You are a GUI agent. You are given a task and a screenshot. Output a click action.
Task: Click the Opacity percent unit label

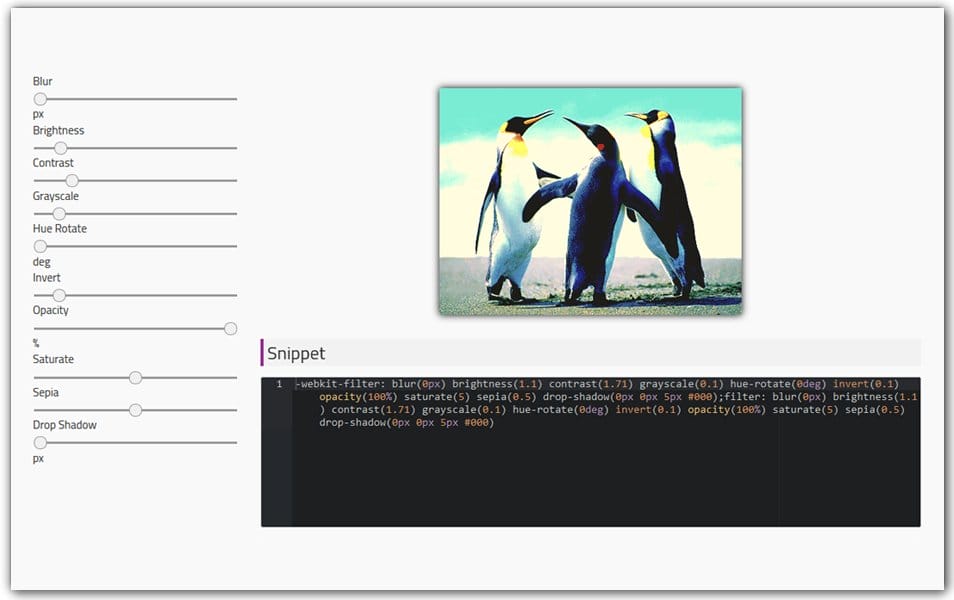[36, 343]
